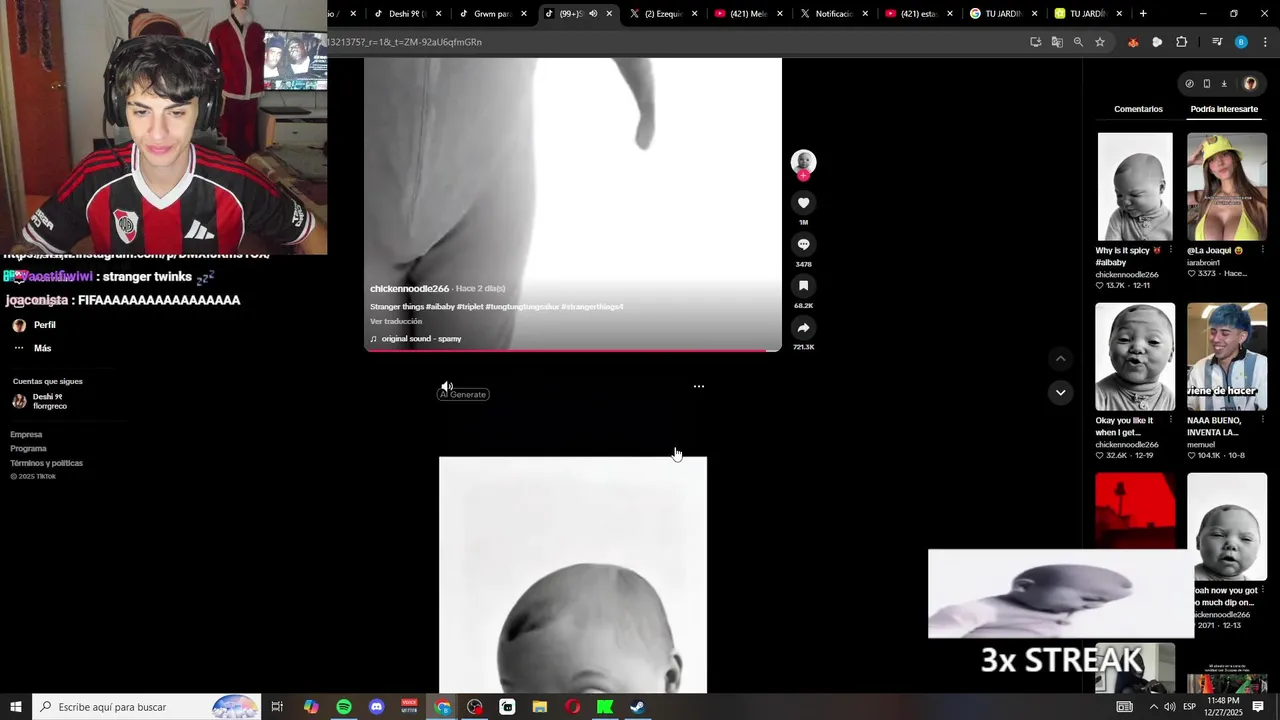Click the install app icon in address bar
Image resolution: width=1280 pixels, height=720 pixels.
(x=1035, y=42)
